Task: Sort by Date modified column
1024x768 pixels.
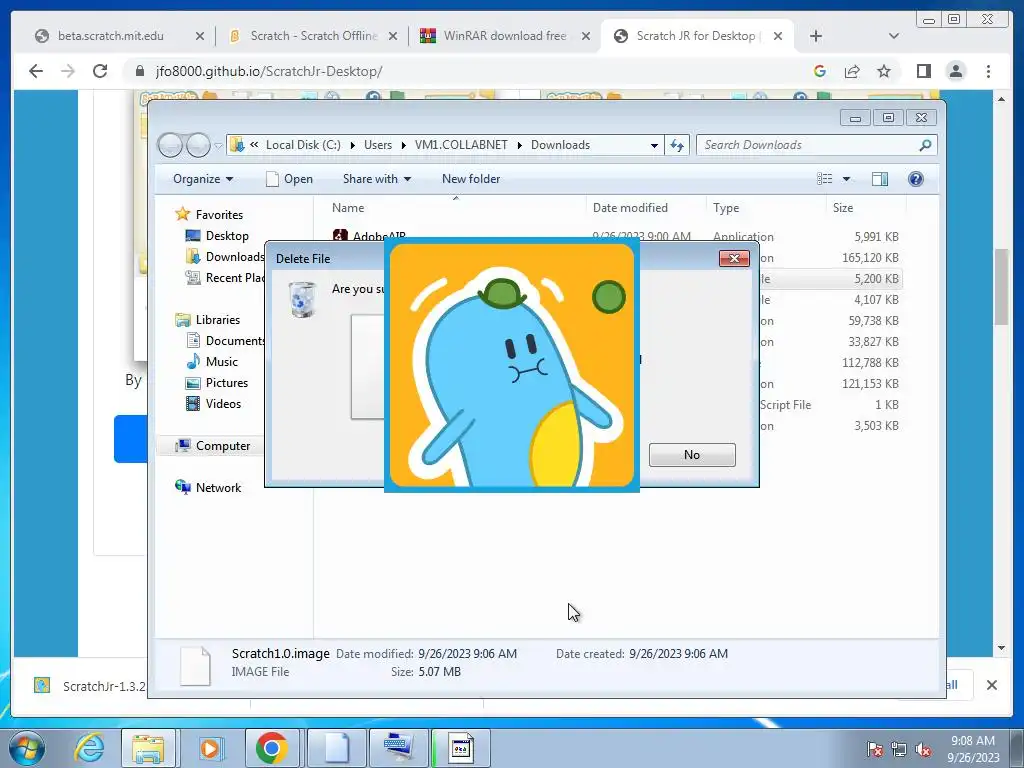Action: [x=630, y=208]
